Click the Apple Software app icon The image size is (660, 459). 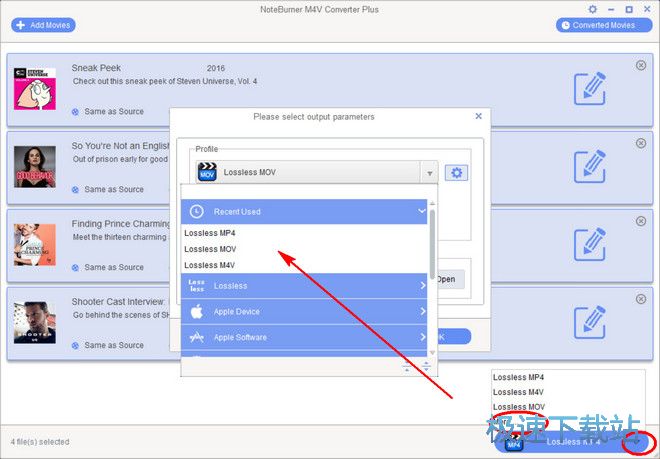pos(197,337)
